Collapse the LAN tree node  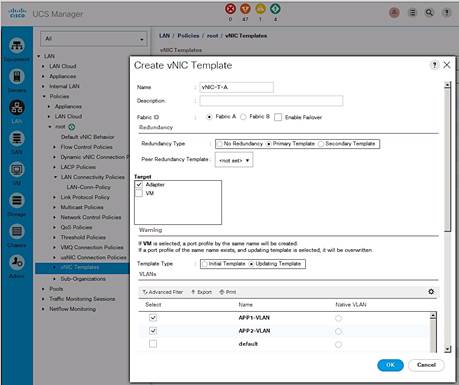[39, 56]
